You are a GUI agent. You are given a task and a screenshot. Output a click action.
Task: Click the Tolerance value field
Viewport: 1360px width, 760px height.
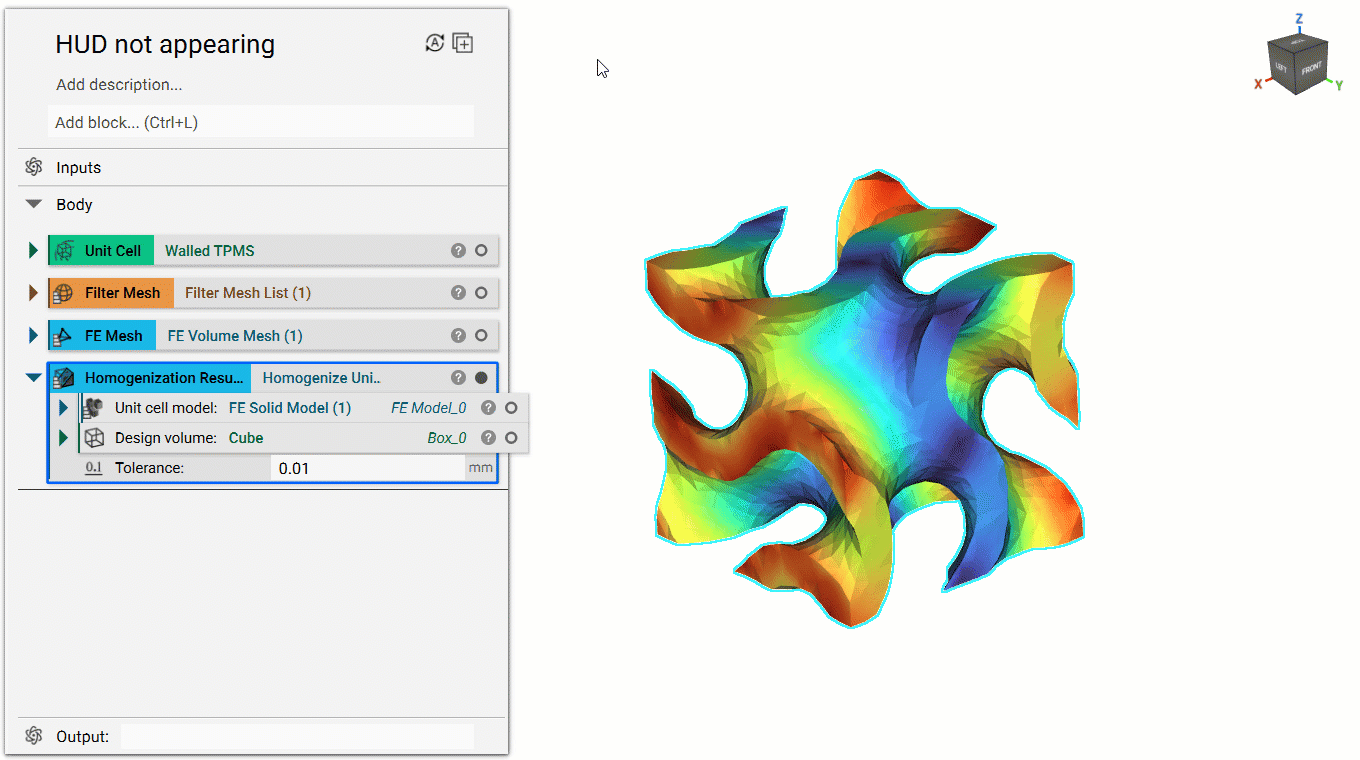367,468
